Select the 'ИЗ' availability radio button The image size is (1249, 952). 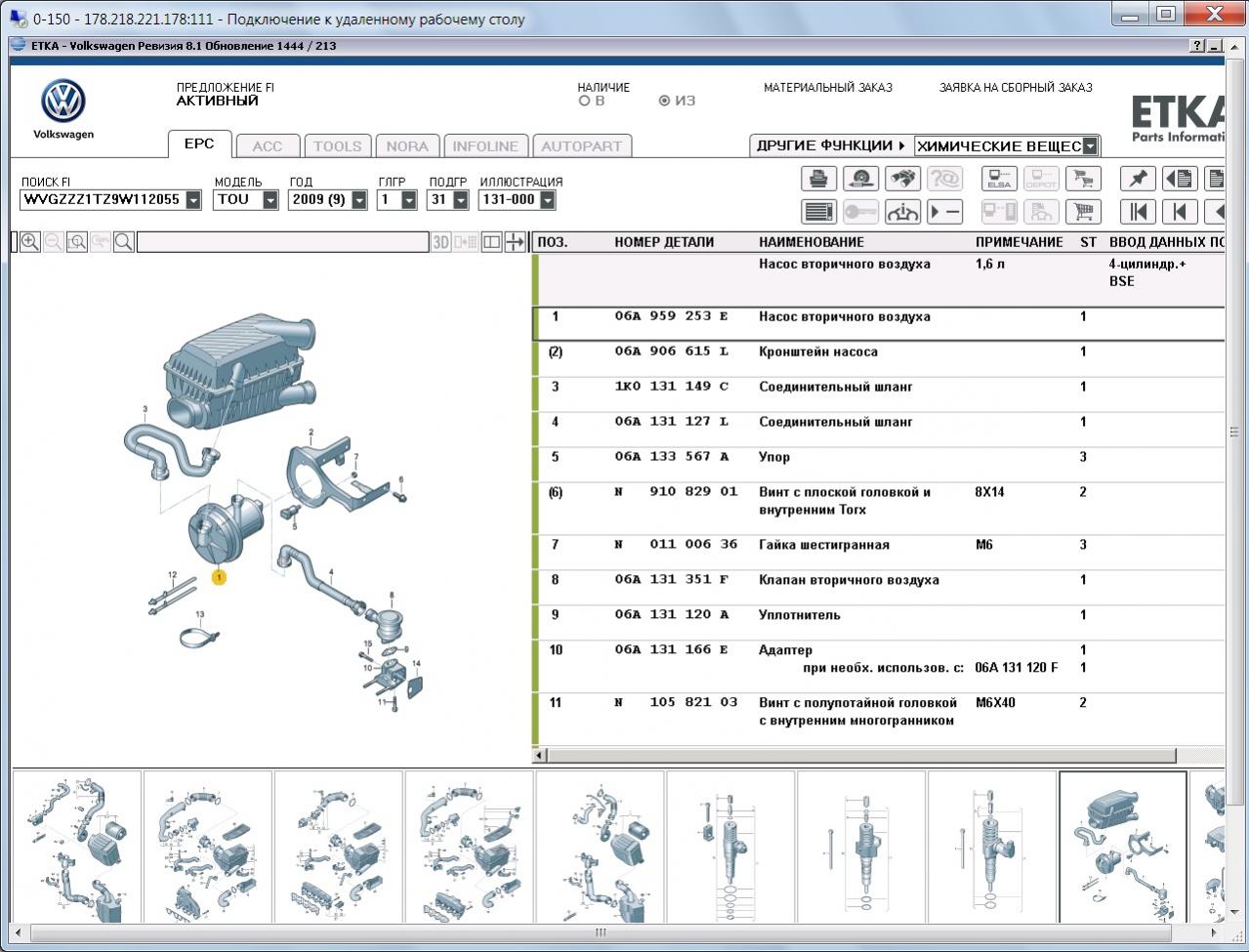(x=665, y=101)
